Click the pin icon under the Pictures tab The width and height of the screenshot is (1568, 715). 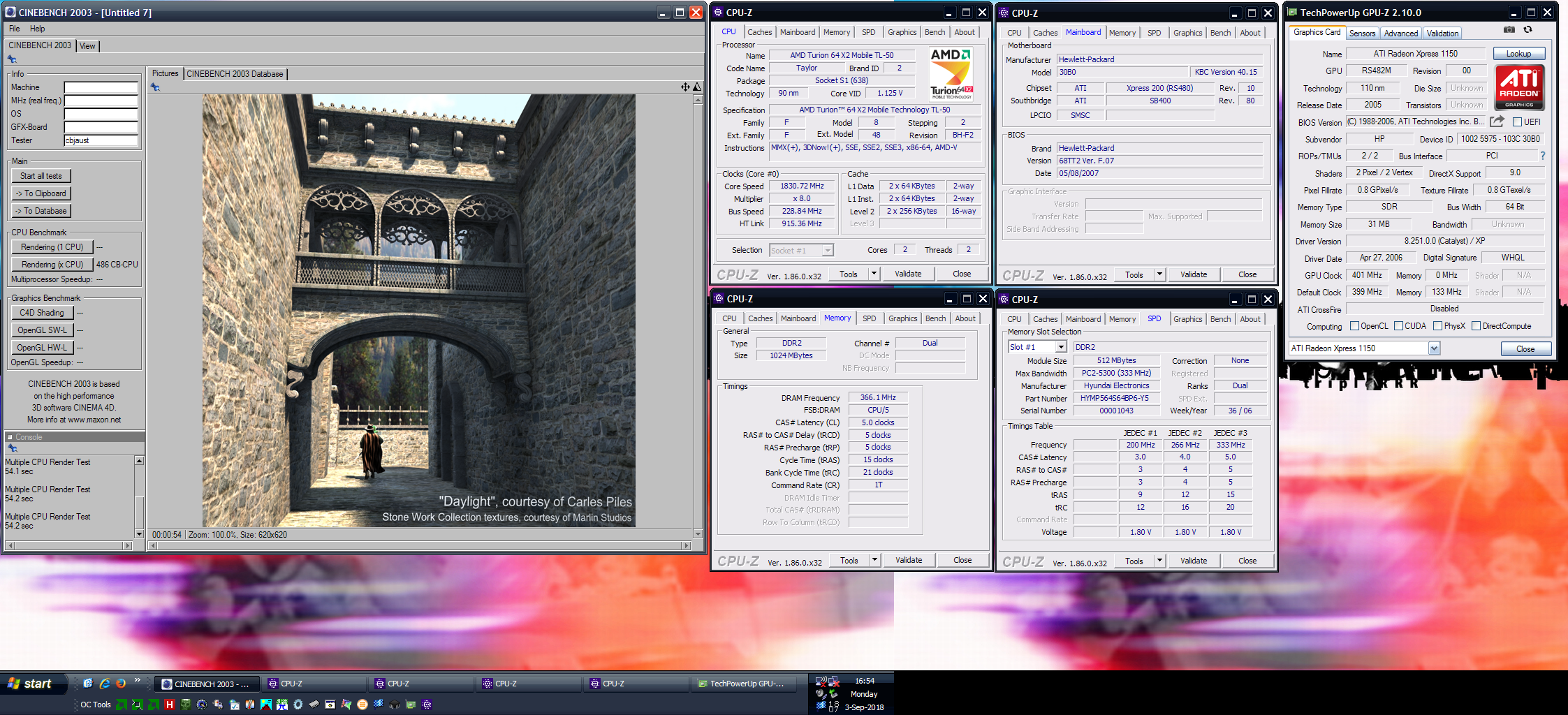click(155, 87)
